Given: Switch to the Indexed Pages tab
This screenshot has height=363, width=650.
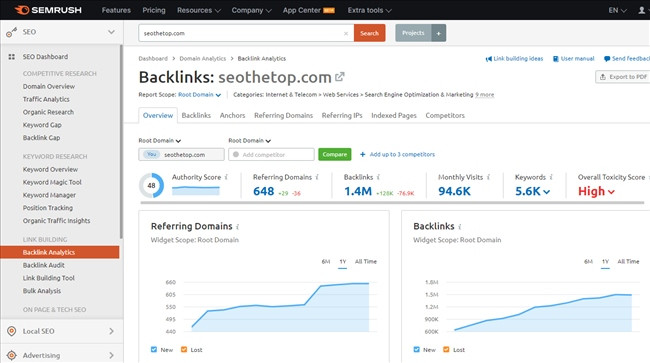Looking at the screenshot, I should click(x=394, y=116).
